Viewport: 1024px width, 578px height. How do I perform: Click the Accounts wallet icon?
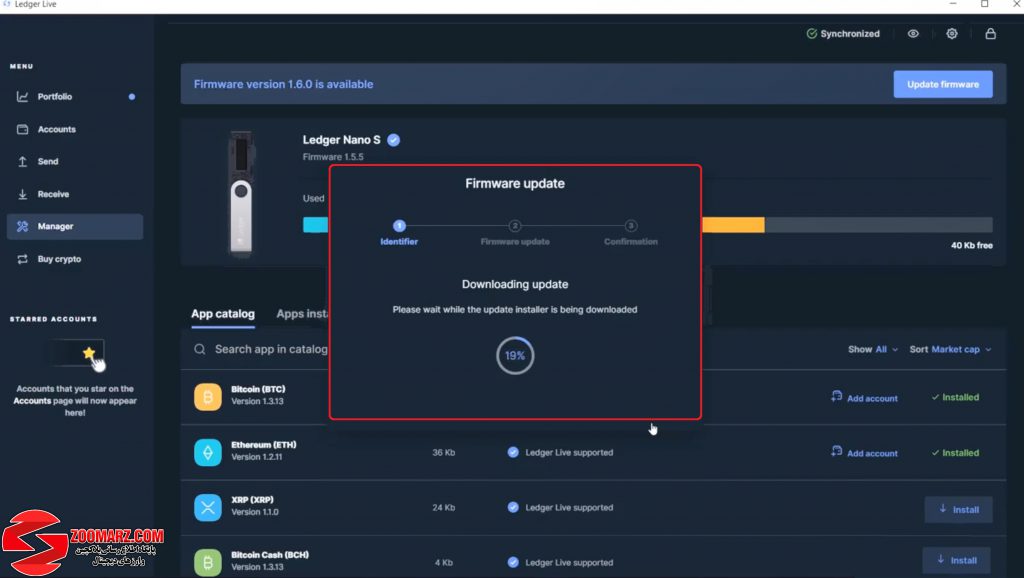tap(22, 129)
